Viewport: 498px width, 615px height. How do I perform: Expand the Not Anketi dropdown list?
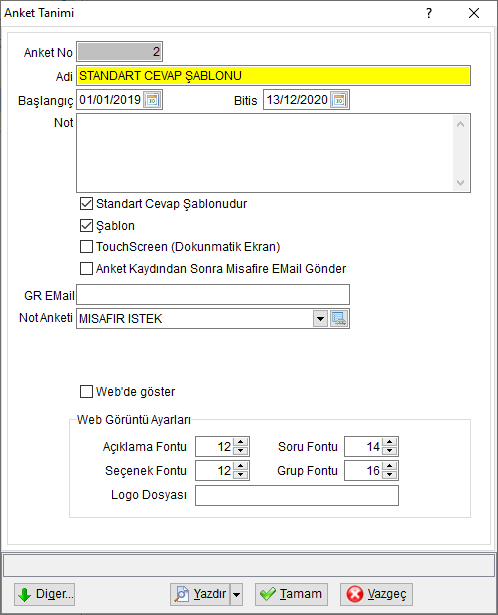coord(320,318)
